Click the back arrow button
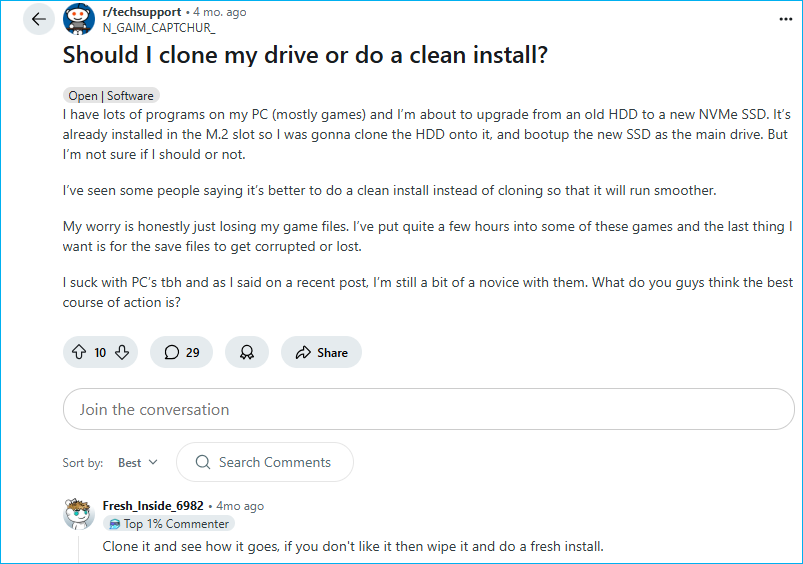Viewport: 803px width, 564px height. click(38, 19)
